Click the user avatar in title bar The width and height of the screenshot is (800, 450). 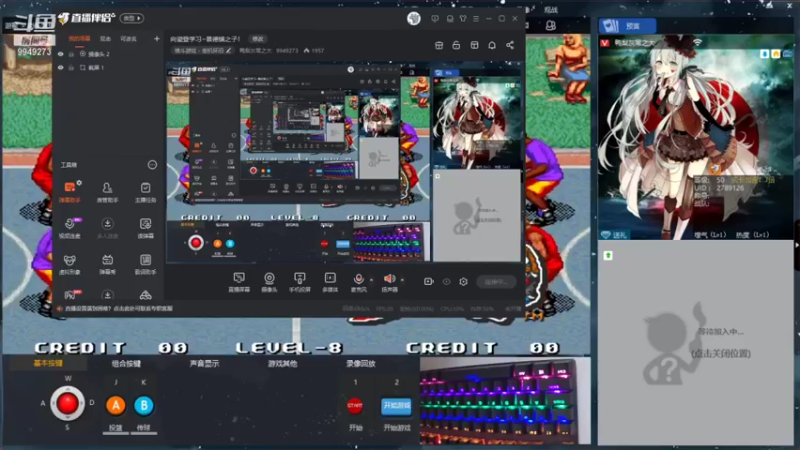(x=414, y=19)
